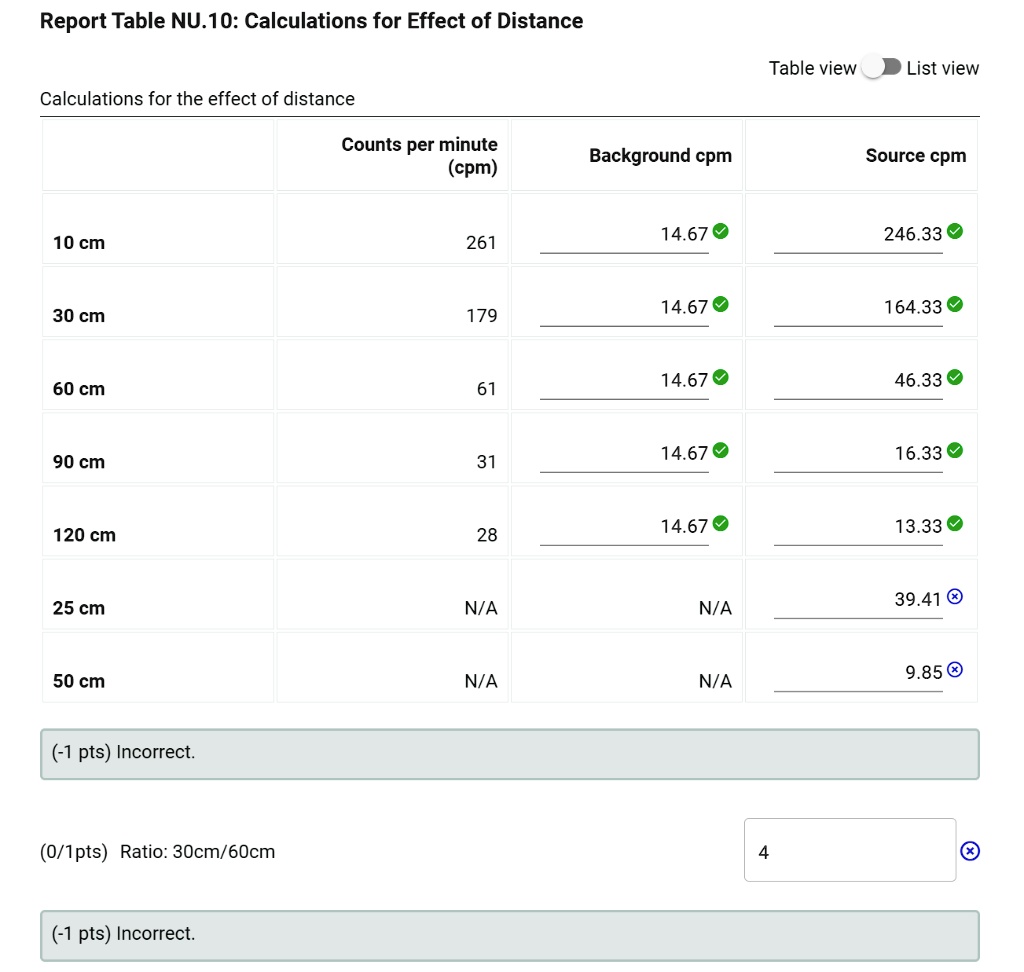Click the N/A Background cpm cell in the 50 cm row
The width and height of the screenshot is (1024, 972).
point(715,681)
